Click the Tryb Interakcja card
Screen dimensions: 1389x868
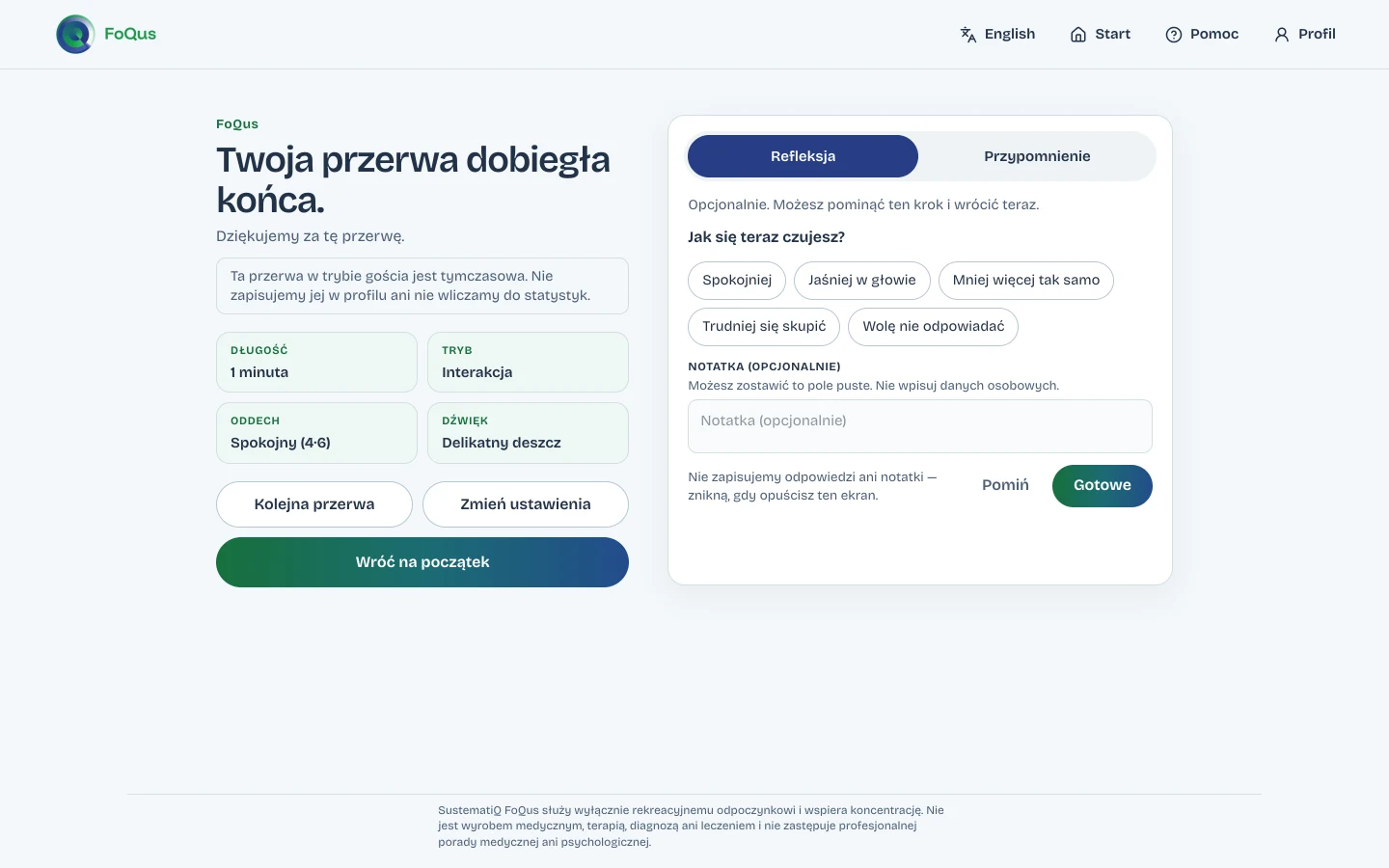[x=528, y=362]
